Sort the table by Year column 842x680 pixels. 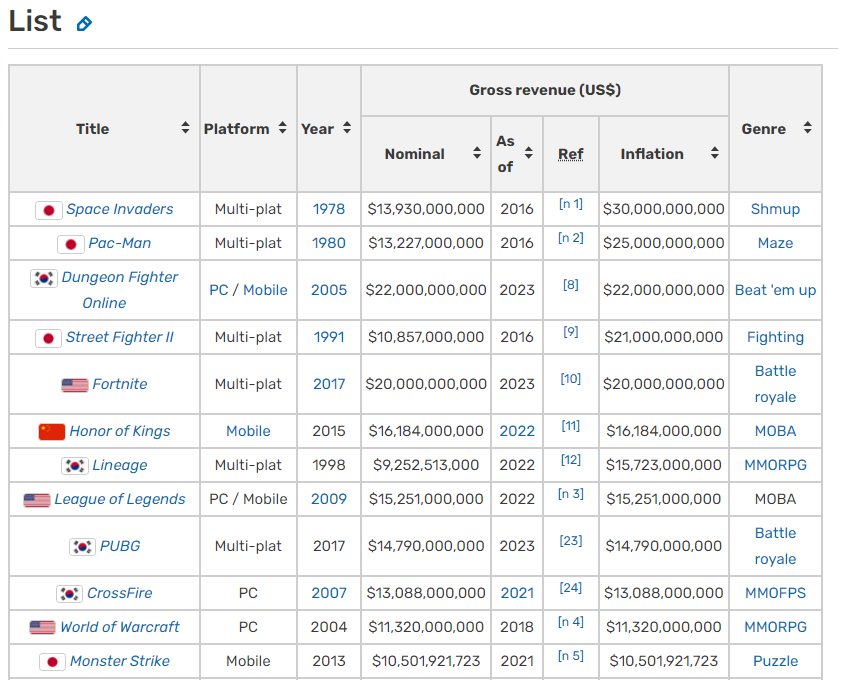pyautogui.click(x=347, y=129)
